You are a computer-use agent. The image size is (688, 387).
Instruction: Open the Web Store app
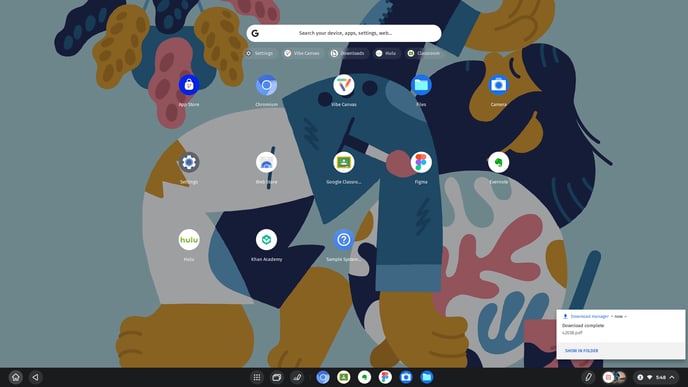tap(266, 162)
